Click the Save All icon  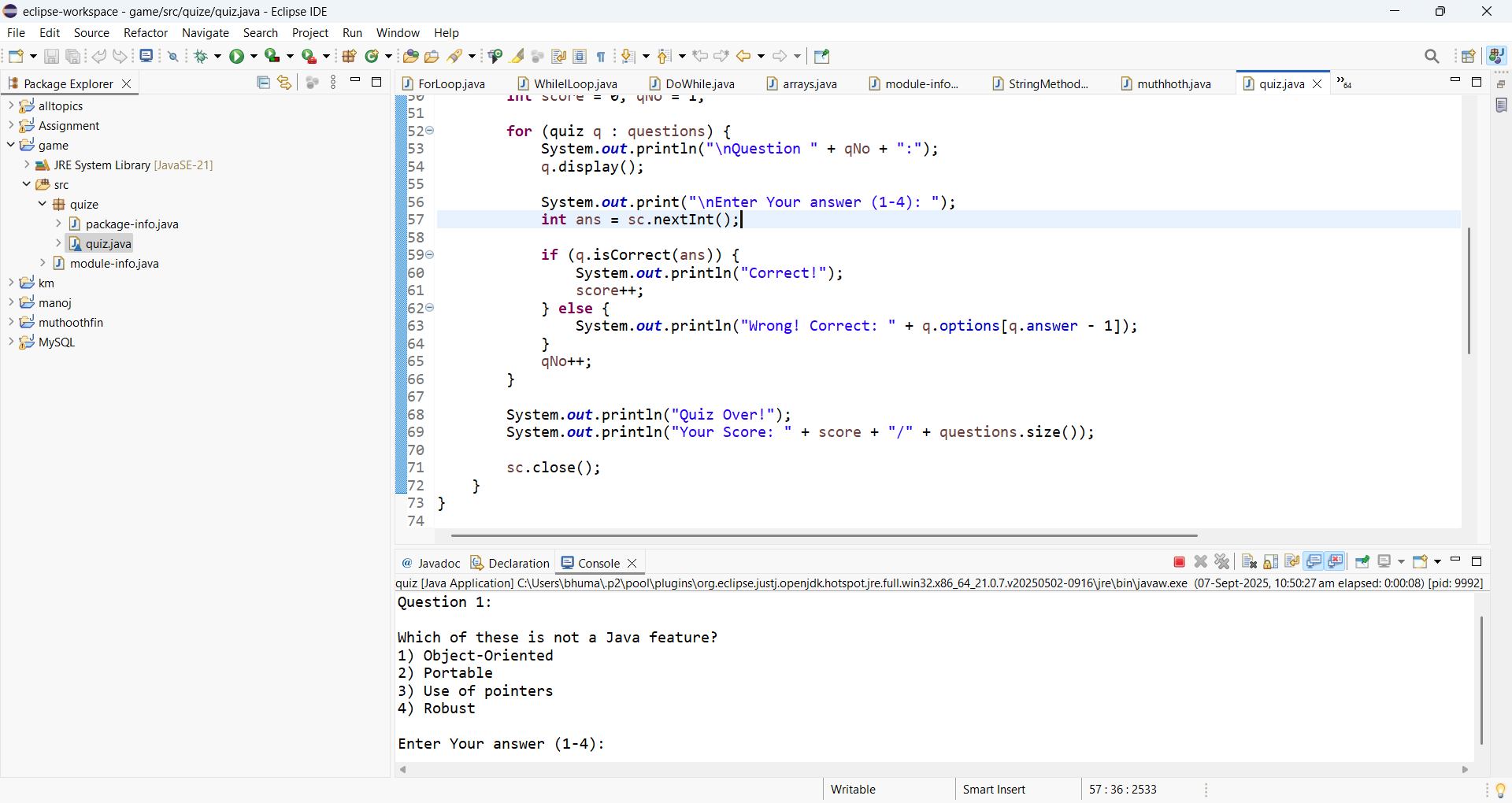[73, 56]
